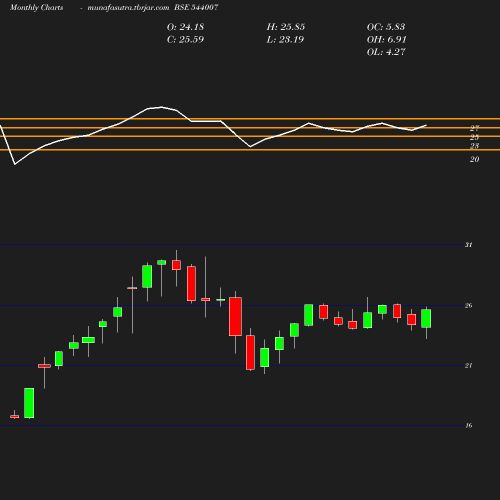
Task: Click the 'BSE 544007' symbol label
Action: [196, 8]
